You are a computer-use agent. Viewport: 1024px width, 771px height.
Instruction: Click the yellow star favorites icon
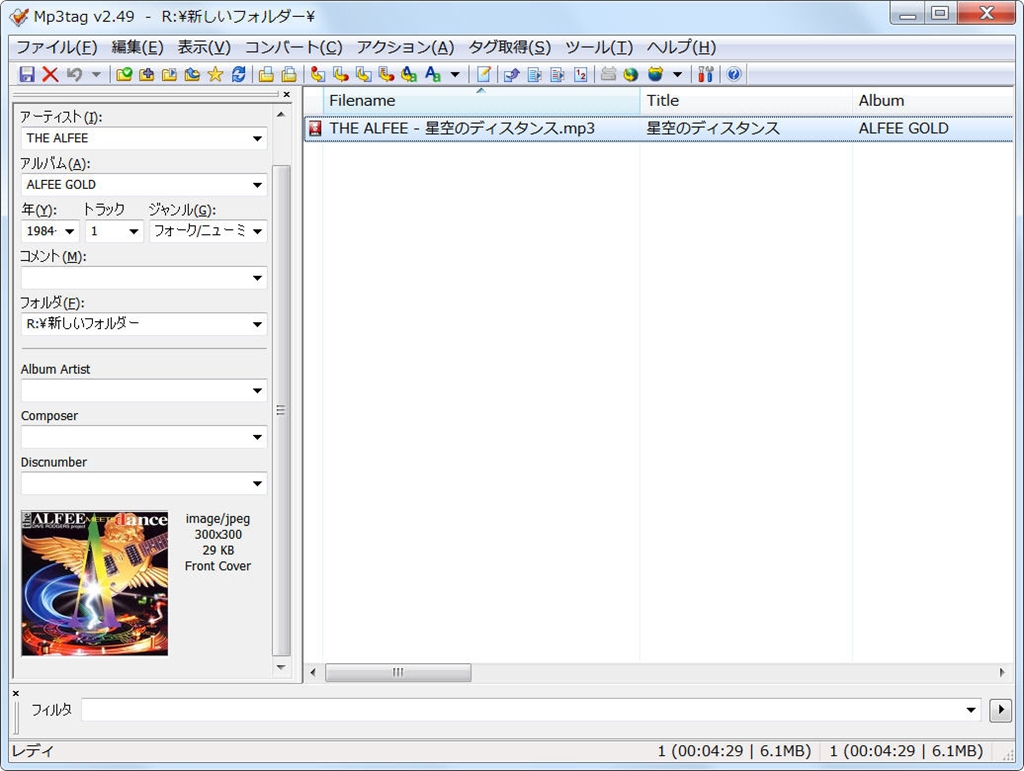[215, 74]
